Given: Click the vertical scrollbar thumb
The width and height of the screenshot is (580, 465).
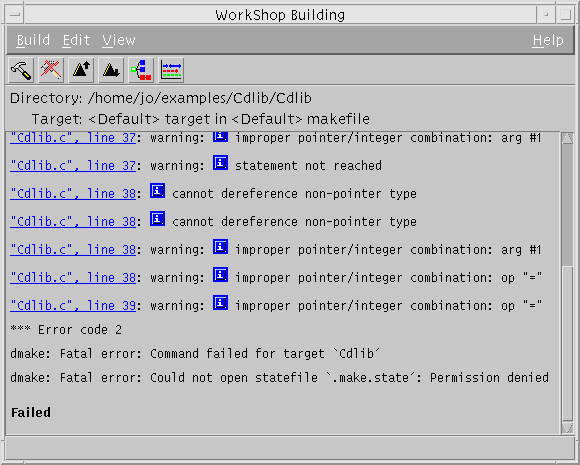Looking at the screenshot, I should point(567,205).
